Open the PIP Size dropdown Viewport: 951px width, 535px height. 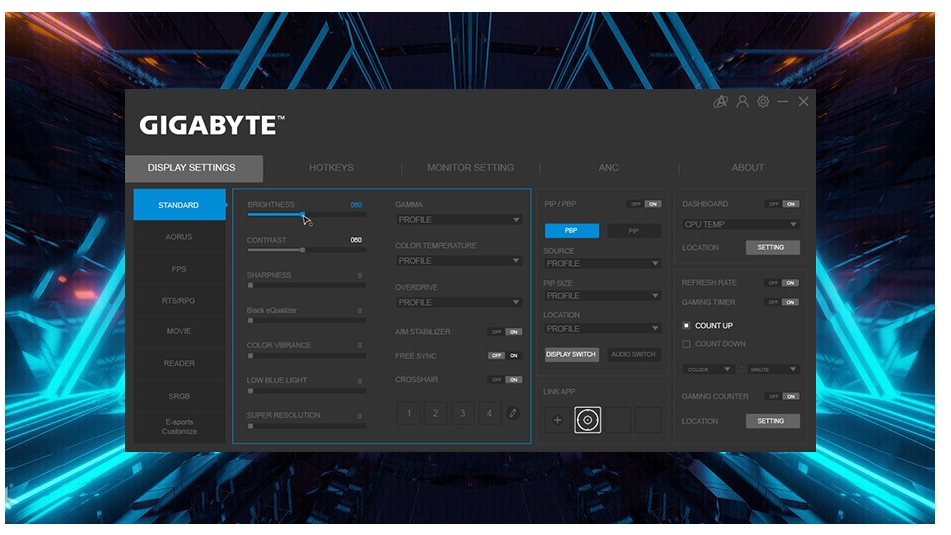pyautogui.click(x=602, y=295)
